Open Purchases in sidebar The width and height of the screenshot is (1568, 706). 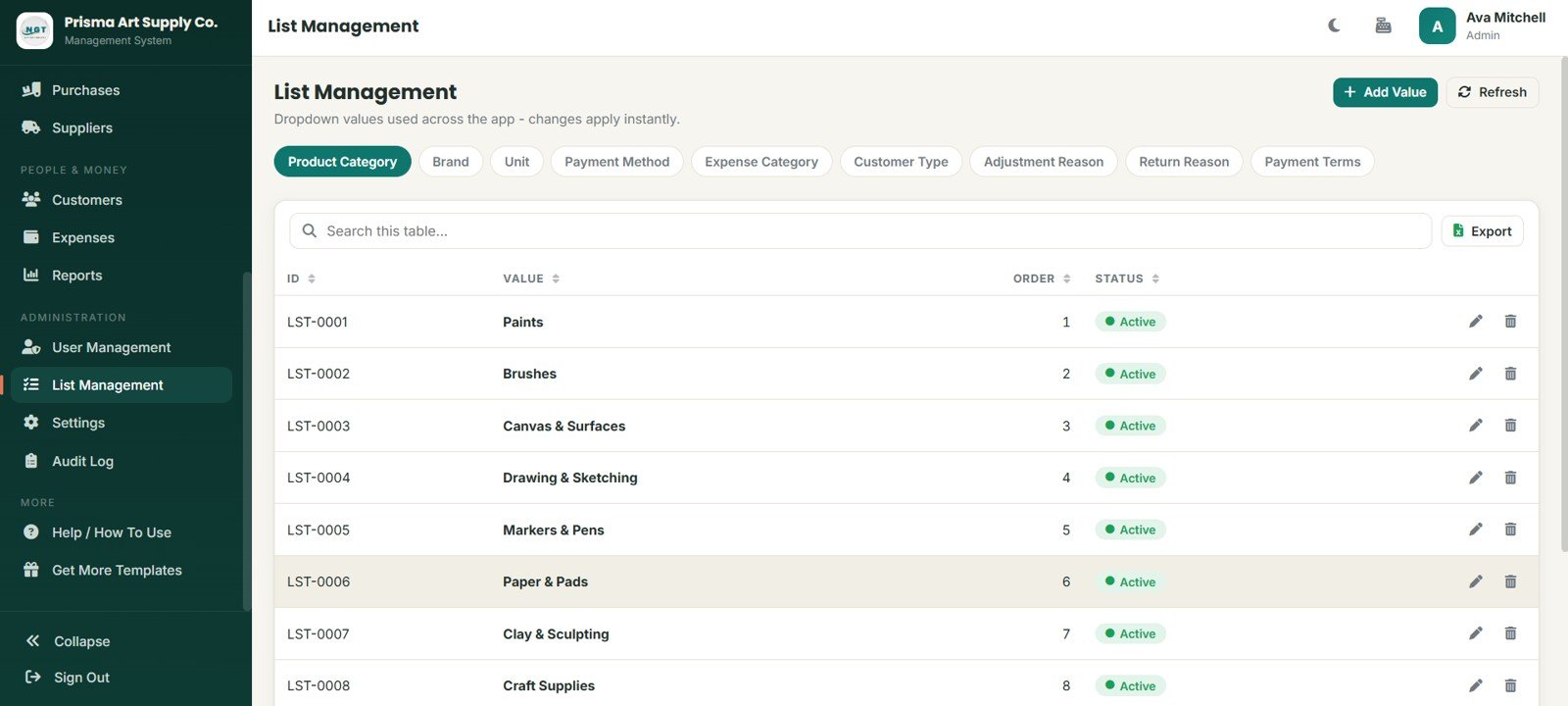(122, 90)
